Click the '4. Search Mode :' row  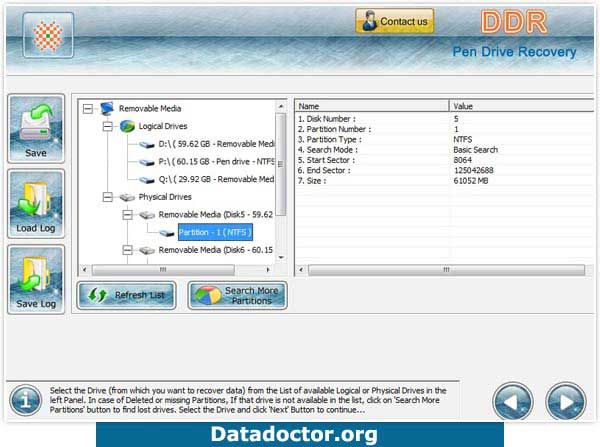coord(444,150)
